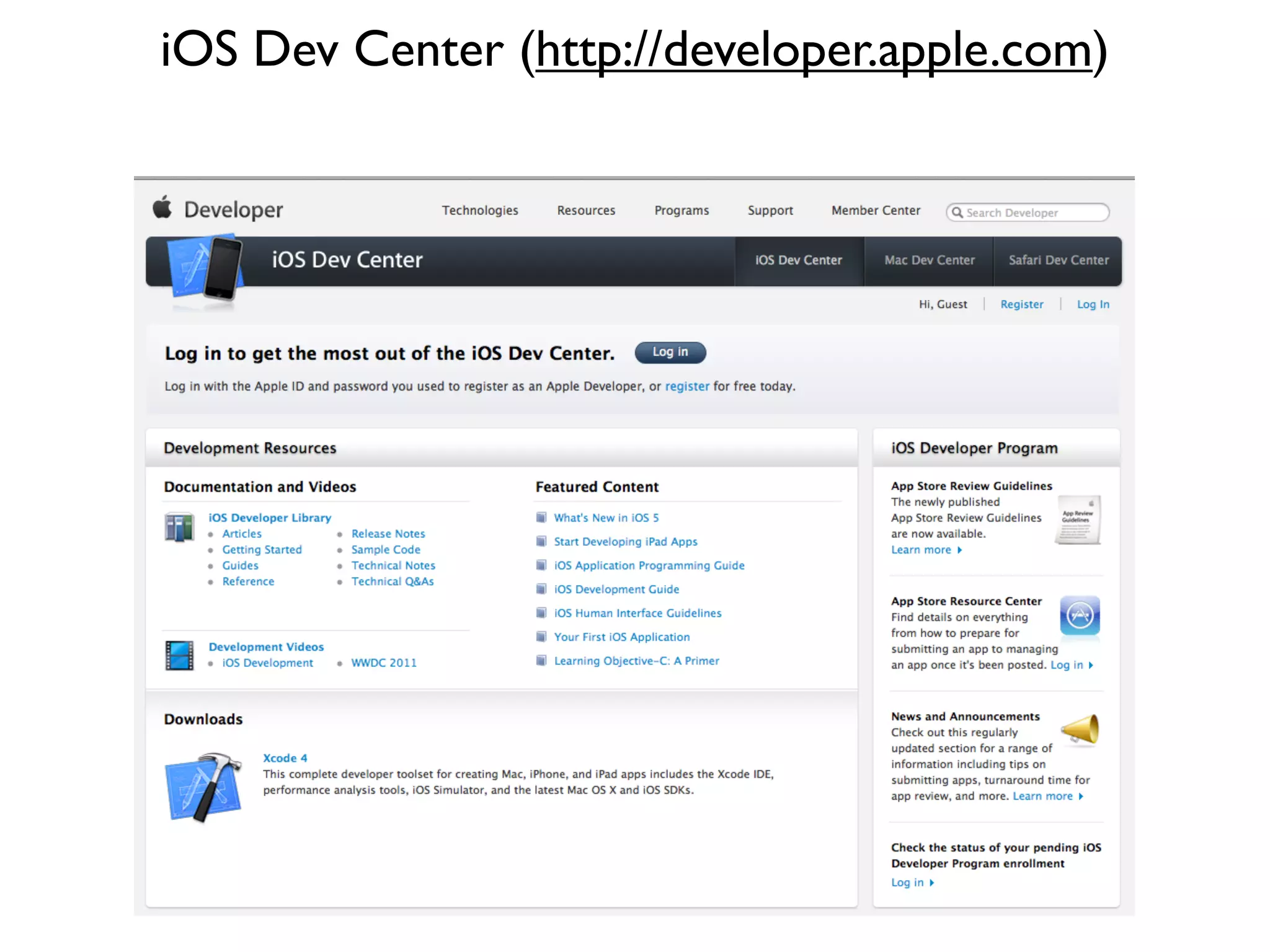1270x952 pixels.
Task: Open the Xcode 4 download link
Action: coord(285,759)
